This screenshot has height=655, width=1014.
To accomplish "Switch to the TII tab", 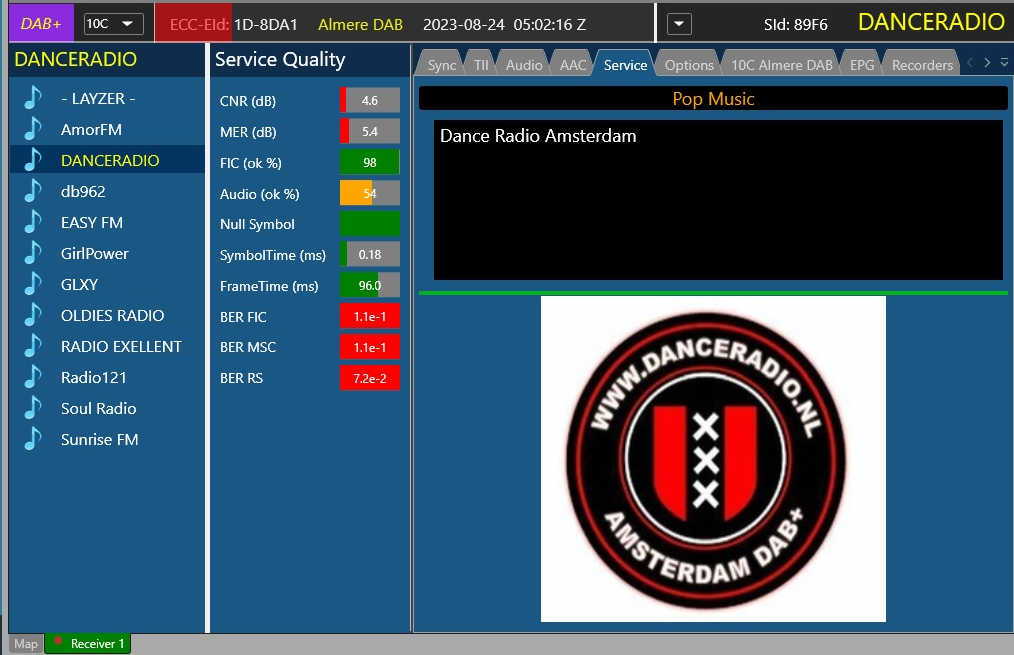I will 480,65.
